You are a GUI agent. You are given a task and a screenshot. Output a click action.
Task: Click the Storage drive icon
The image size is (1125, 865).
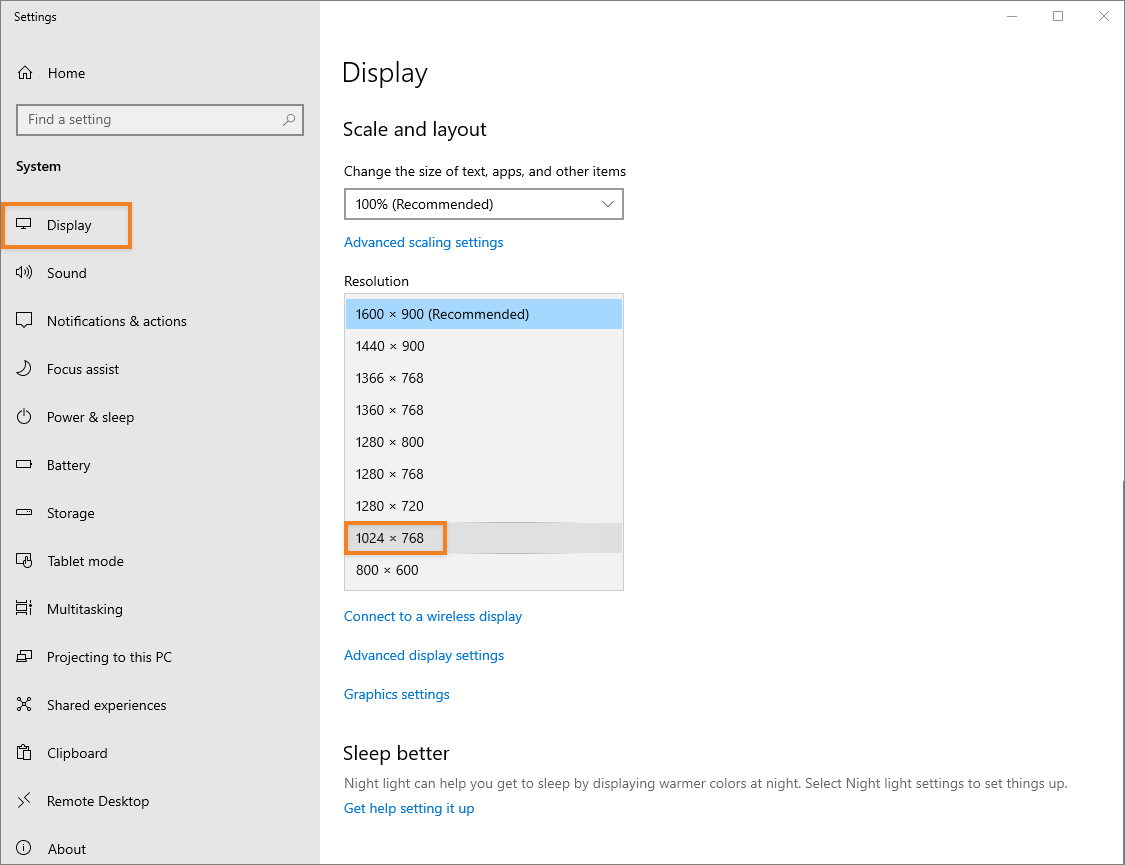tap(25, 513)
